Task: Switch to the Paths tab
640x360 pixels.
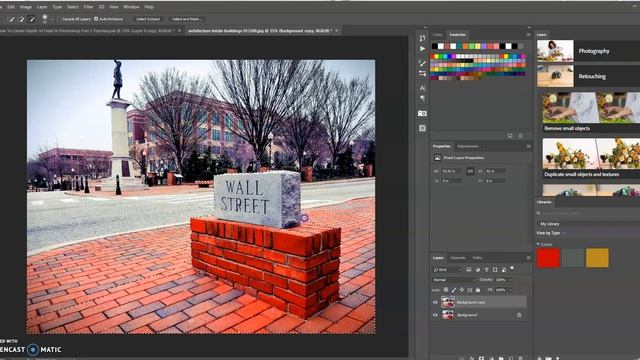Action: click(477, 258)
